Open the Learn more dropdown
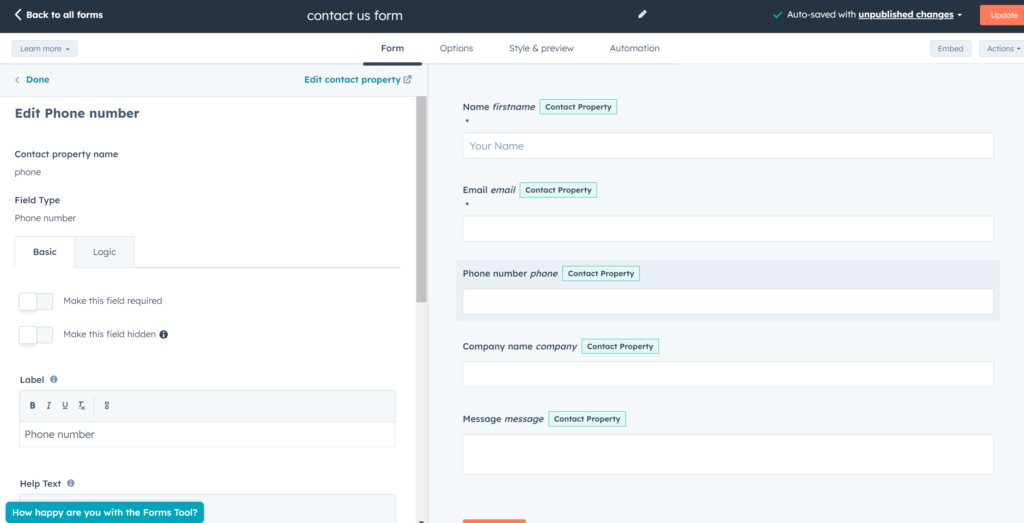1024x523 pixels. [x=45, y=48]
